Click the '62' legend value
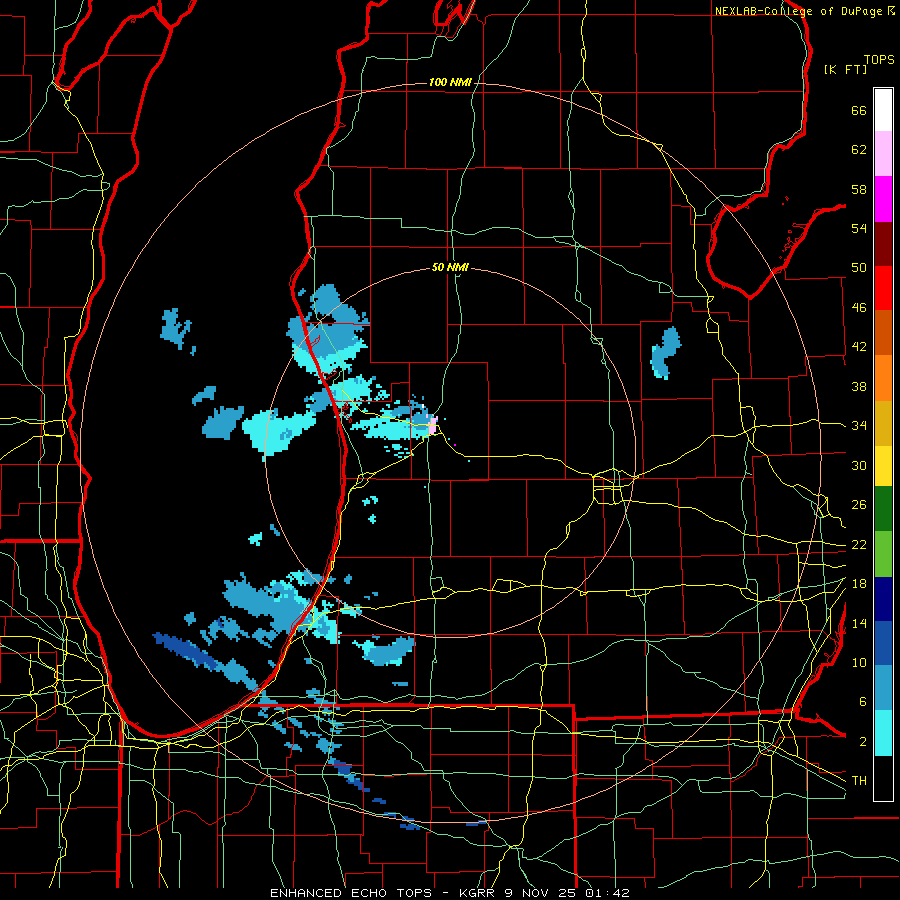Viewport: 900px width, 900px height. point(859,150)
